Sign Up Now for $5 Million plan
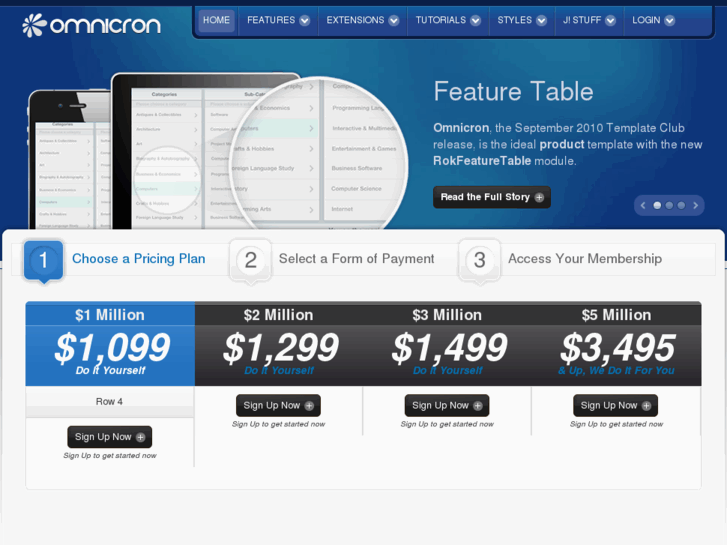 [616, 405]
